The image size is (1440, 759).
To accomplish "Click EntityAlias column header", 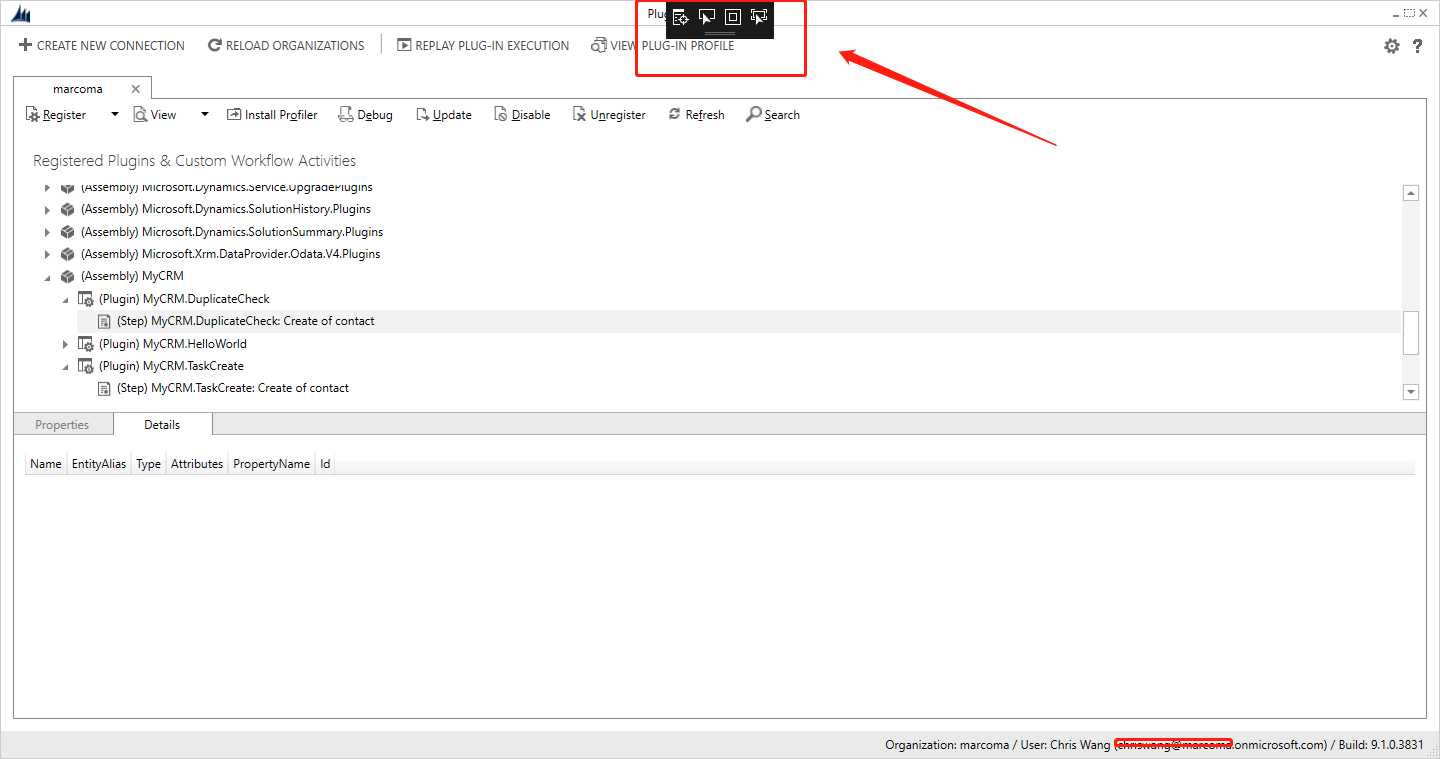I will (99, 464).
